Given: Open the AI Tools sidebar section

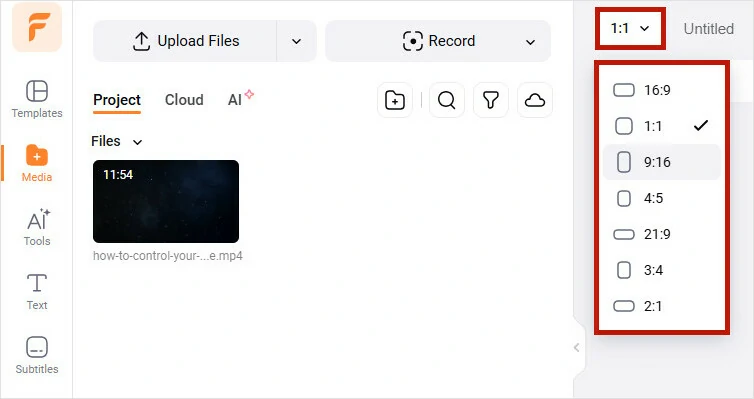Looking at the screenshot, I should (x=37, y=227).
